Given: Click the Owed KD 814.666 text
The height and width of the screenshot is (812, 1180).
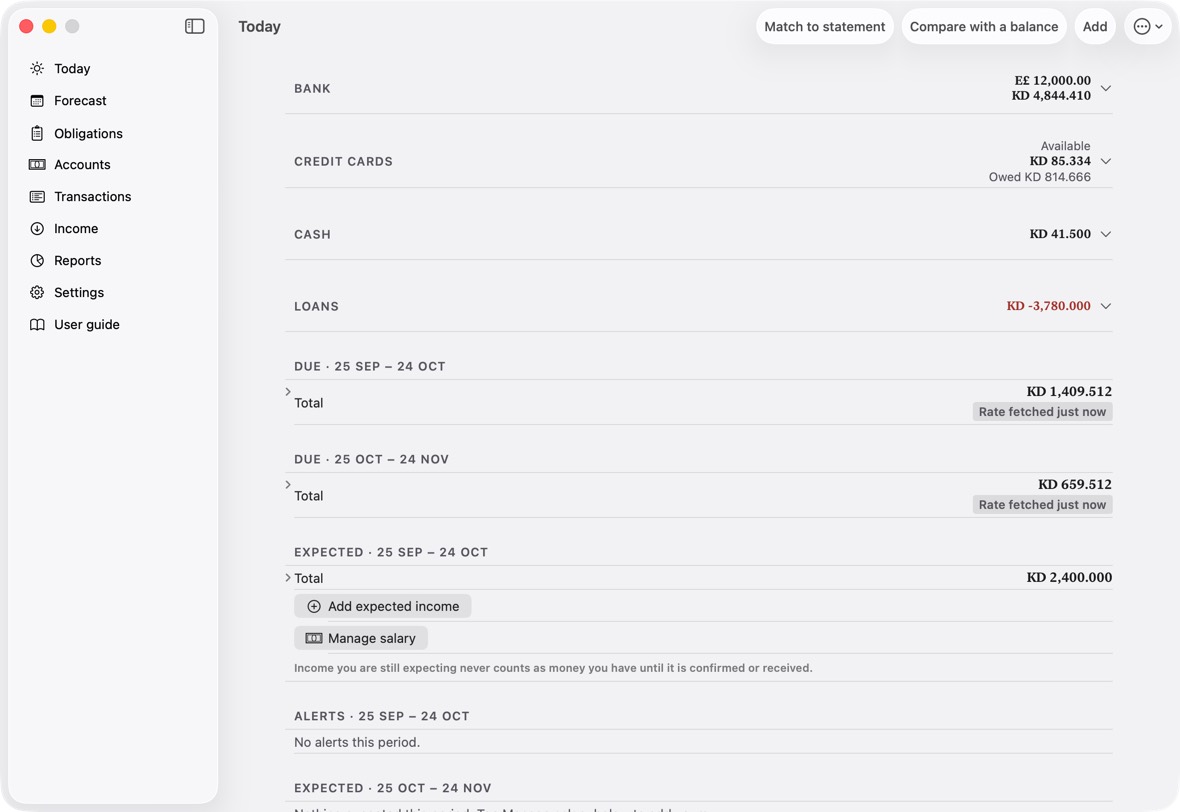Looking at the screenshot, I should [x=1039, y=177].
